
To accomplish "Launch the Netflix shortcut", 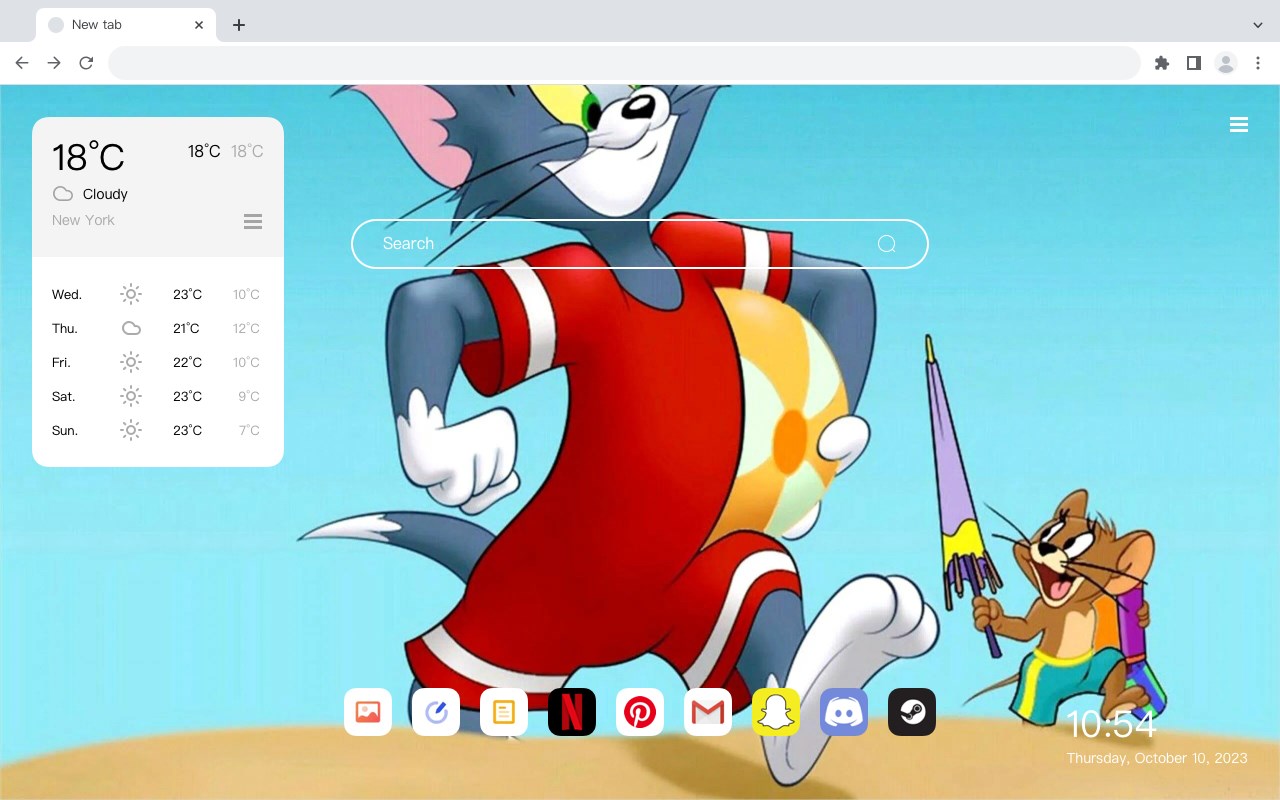I will click(x=572, y=712).
